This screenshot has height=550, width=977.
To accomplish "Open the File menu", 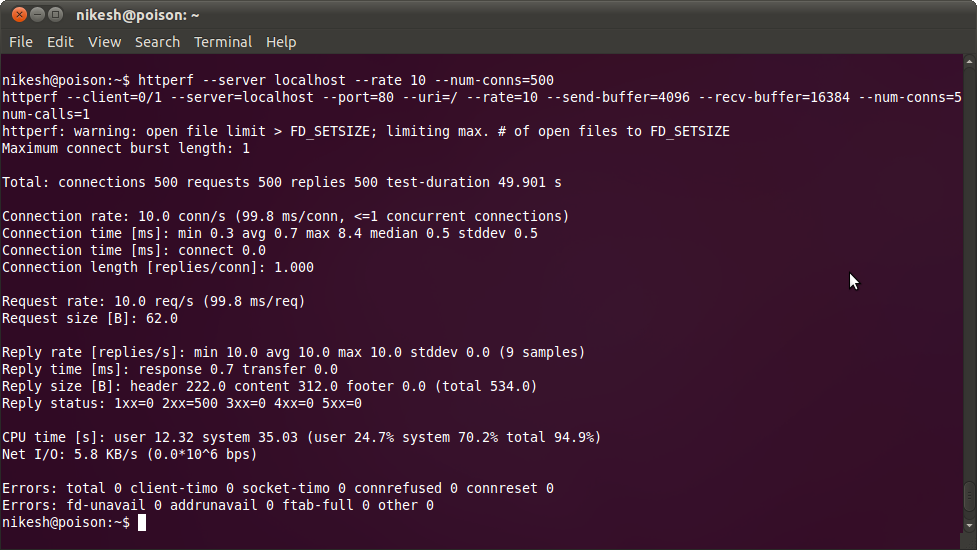I will (21, 42).
